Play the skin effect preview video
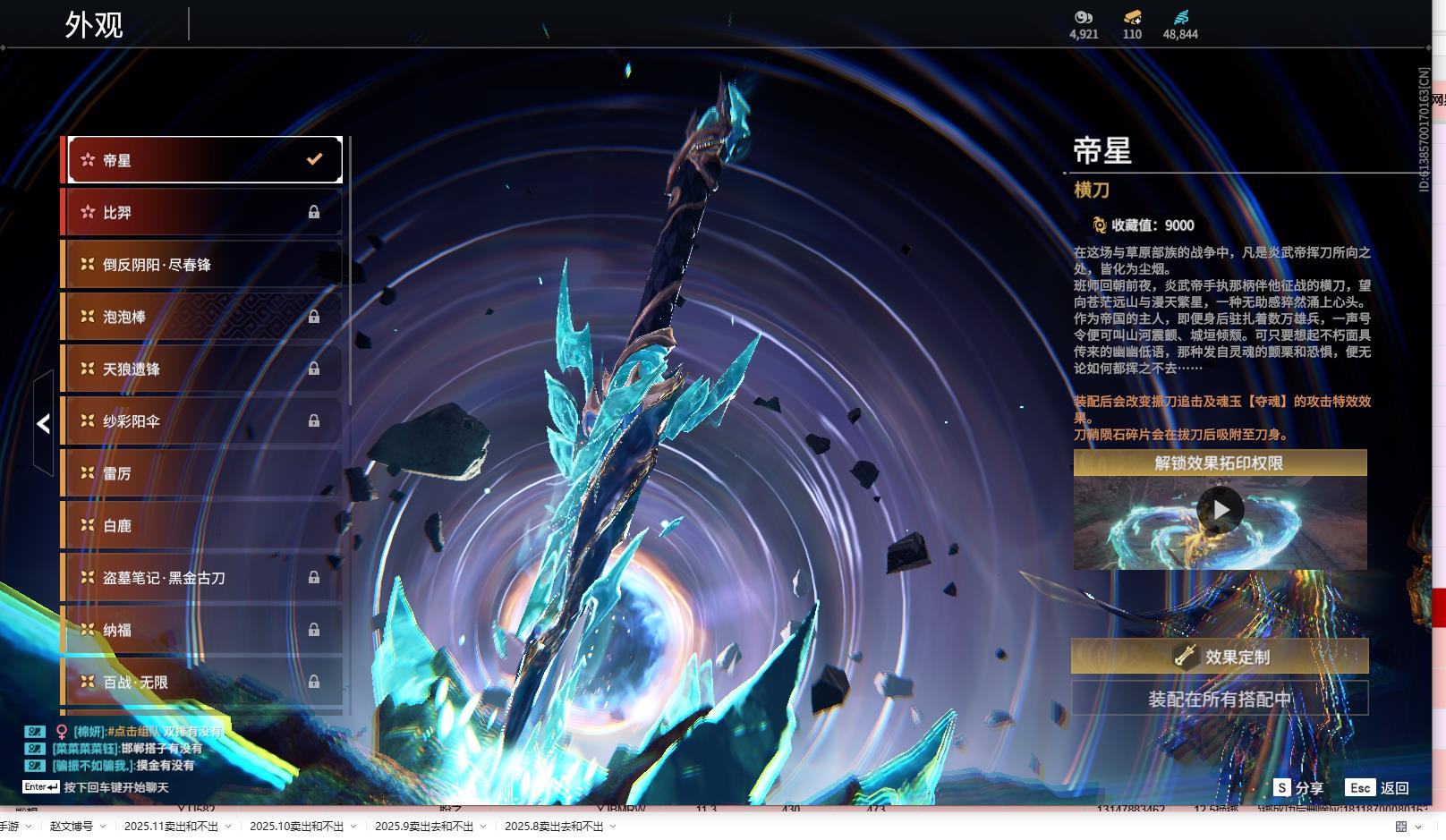 click(1220, 510)
